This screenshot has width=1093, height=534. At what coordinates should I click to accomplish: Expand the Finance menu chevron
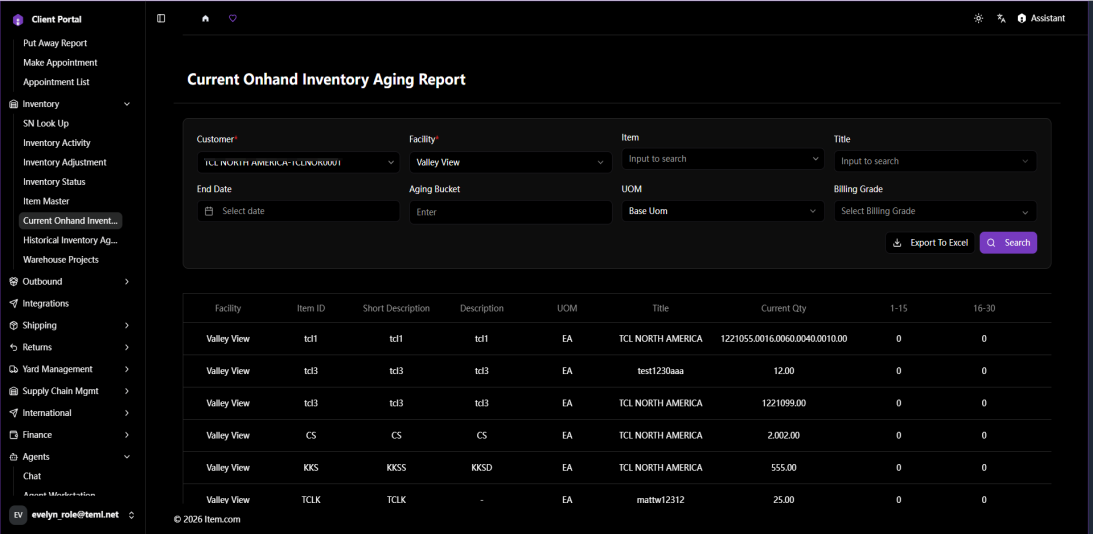point(127,434)
